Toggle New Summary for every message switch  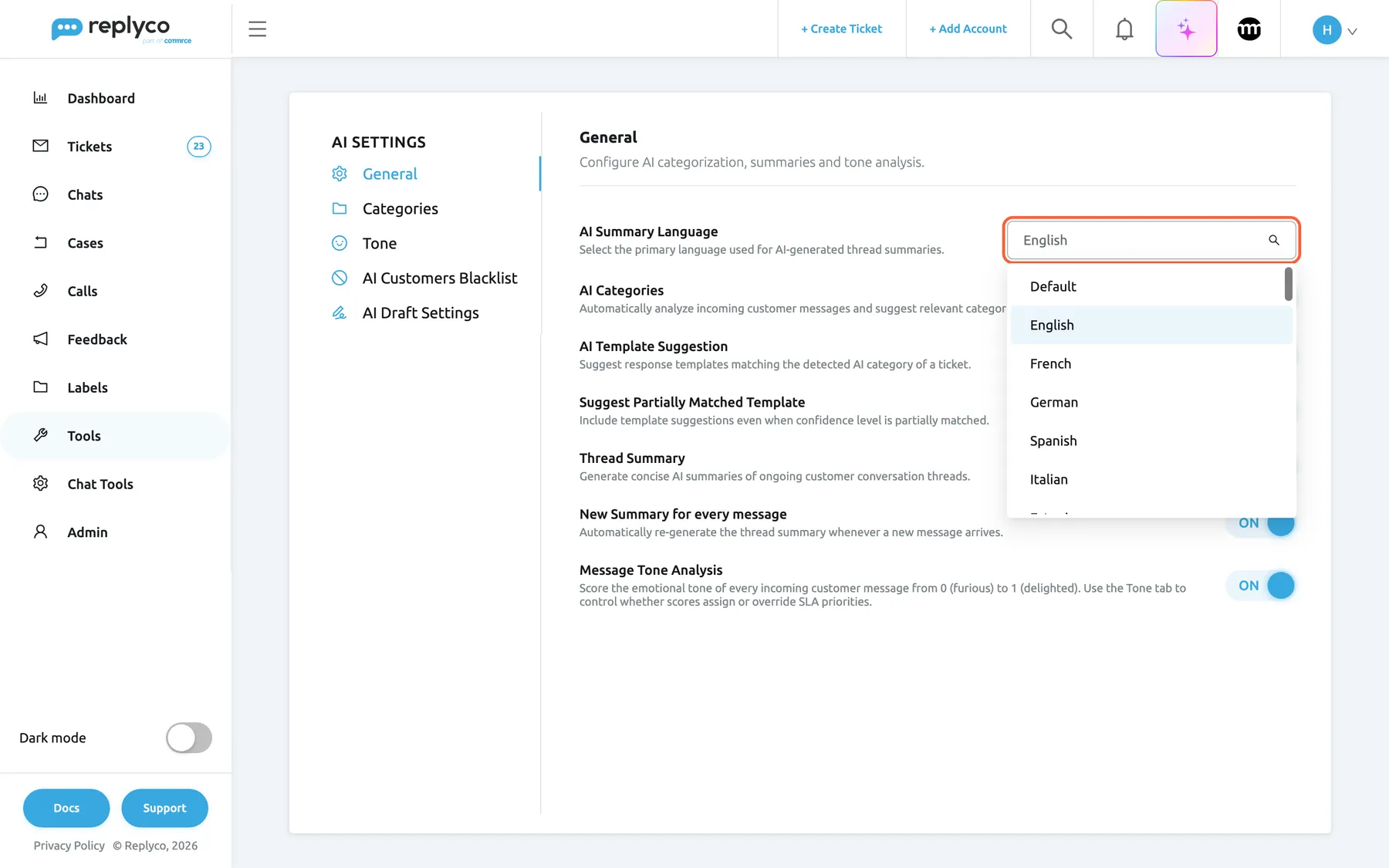coord(1261,523)
